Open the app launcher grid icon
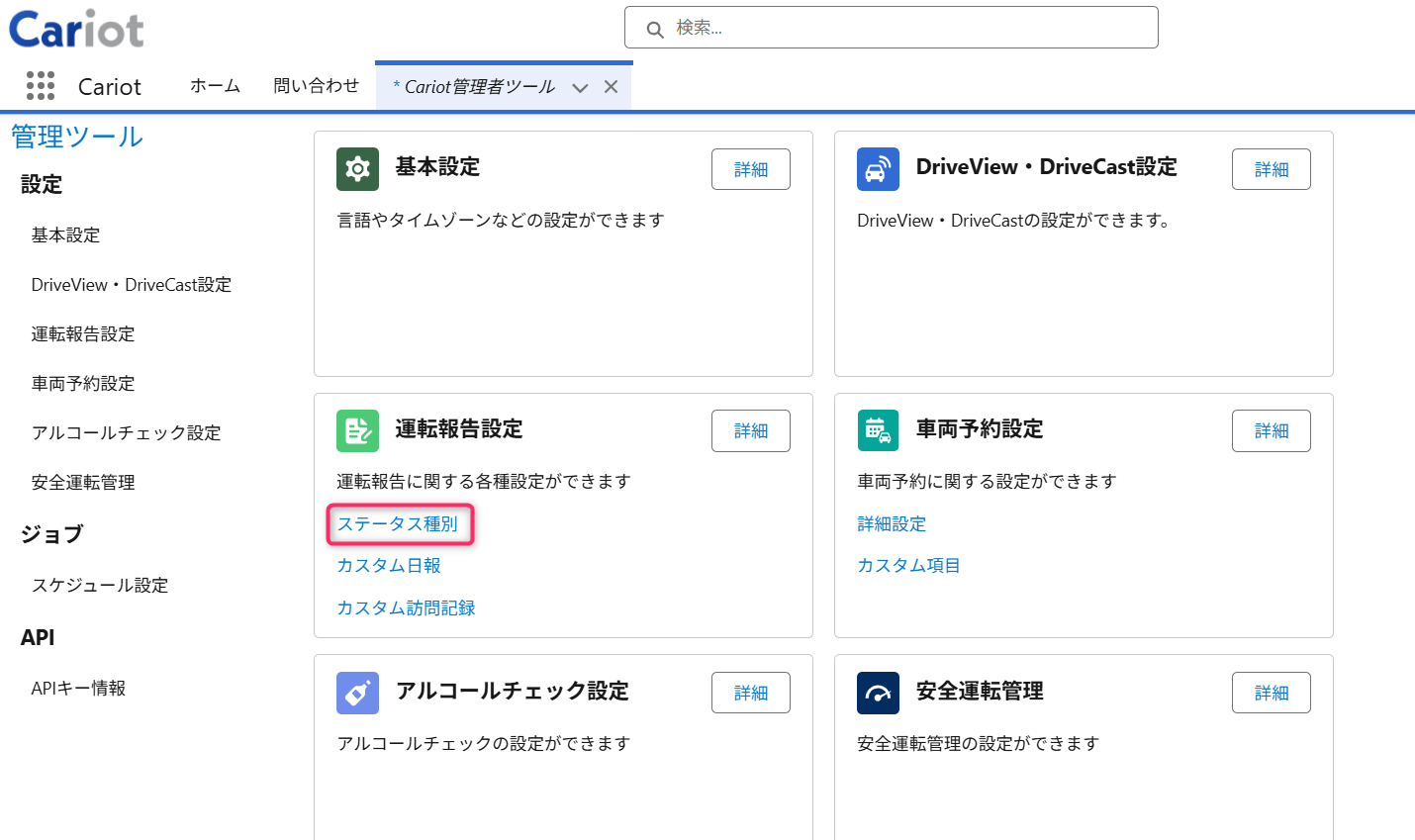This screenshot has width=1415, height=840. 41,86
